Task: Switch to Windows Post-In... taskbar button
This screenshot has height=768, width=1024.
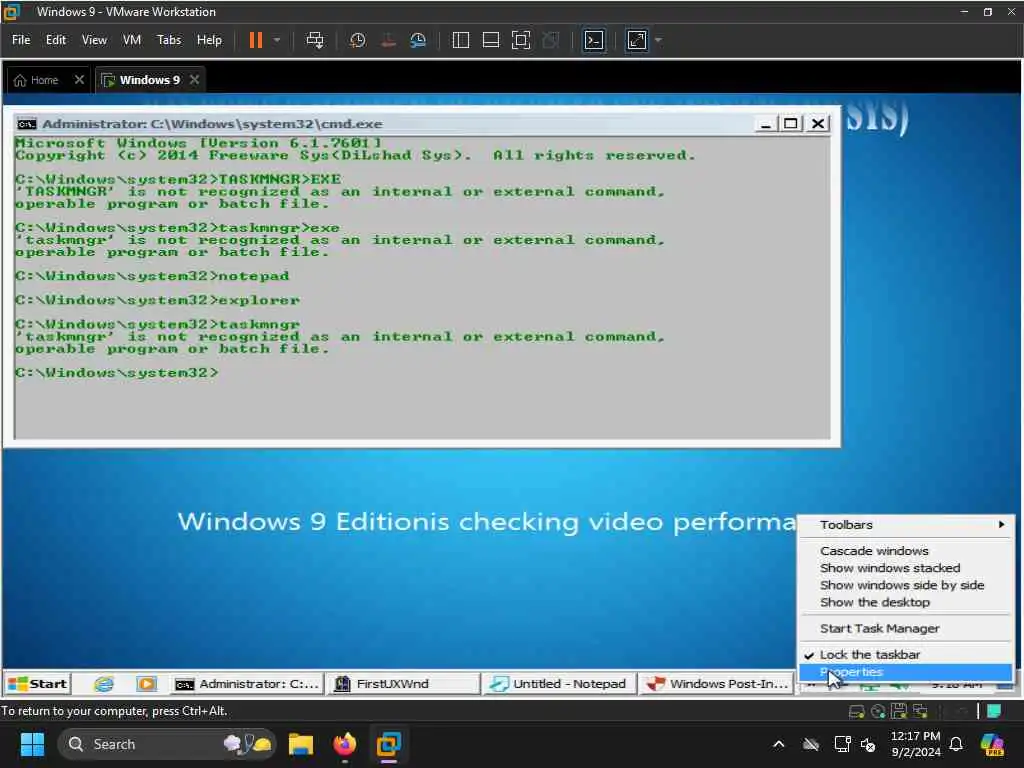Action: [715, 684]
